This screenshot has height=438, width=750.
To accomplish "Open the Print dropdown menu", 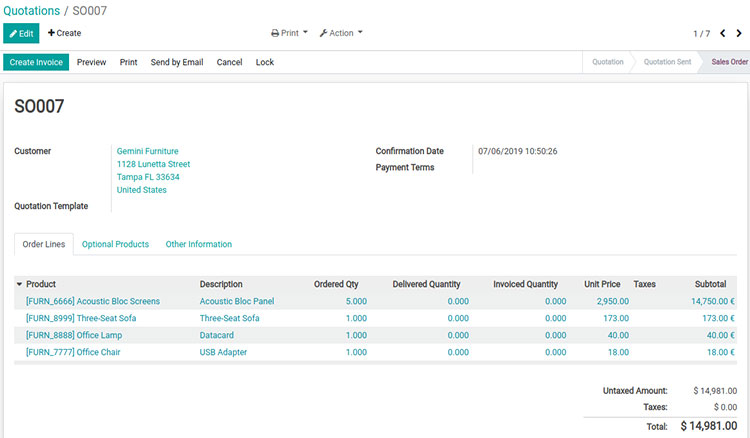I will coord(290,33).
